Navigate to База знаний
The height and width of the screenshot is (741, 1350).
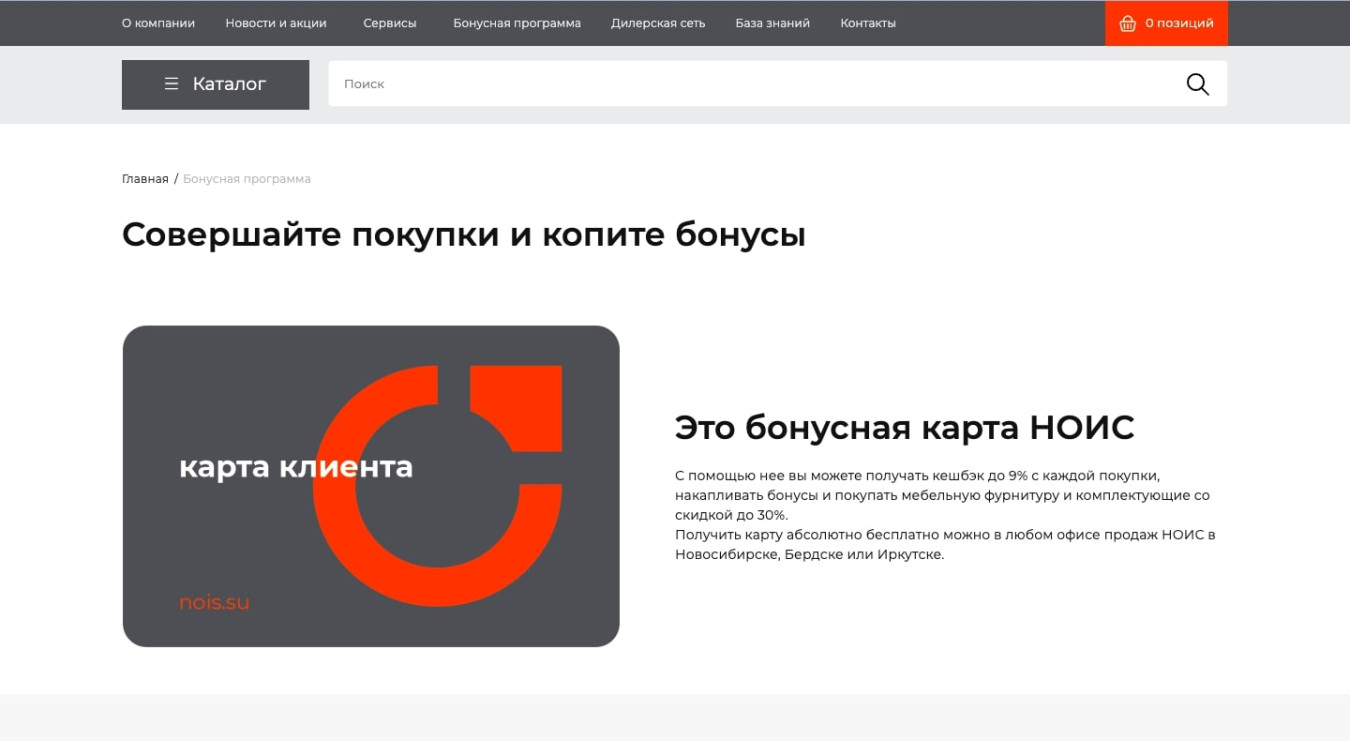[772, 23]
